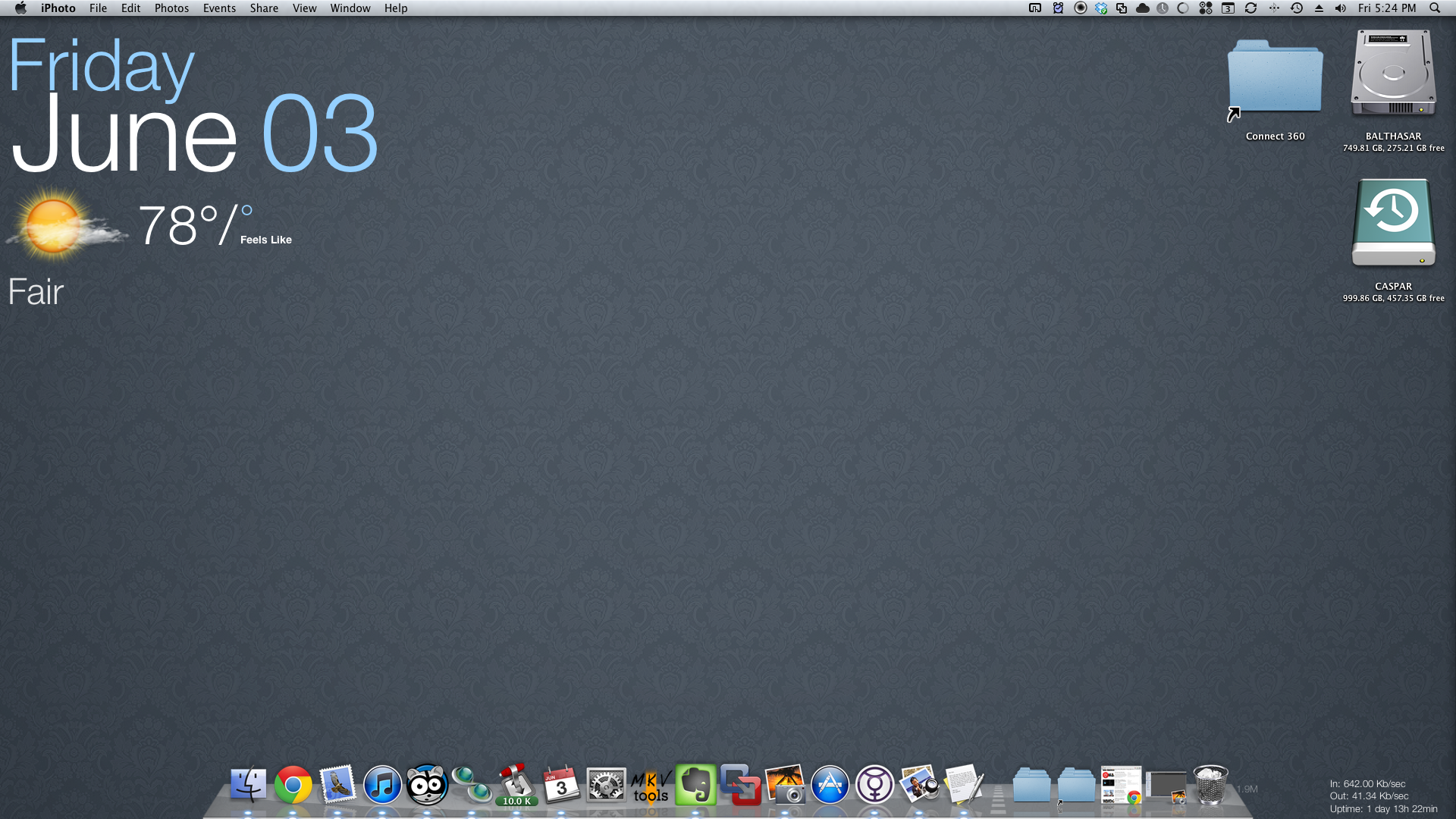The height and width of the screenshot is (819, 1456).
Task: Open the Events menu
Action: tap(219, 8)
